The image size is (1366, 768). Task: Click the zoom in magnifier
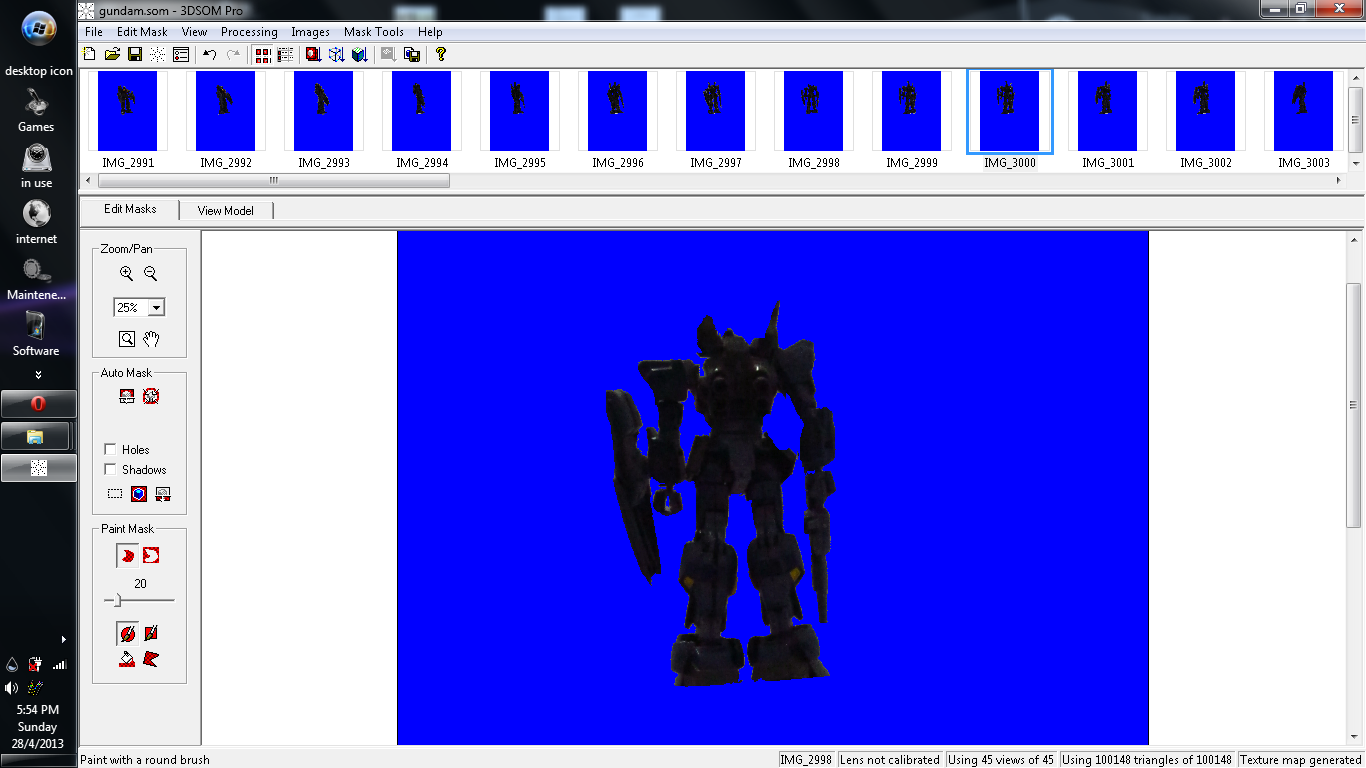(x=126, y=273)
